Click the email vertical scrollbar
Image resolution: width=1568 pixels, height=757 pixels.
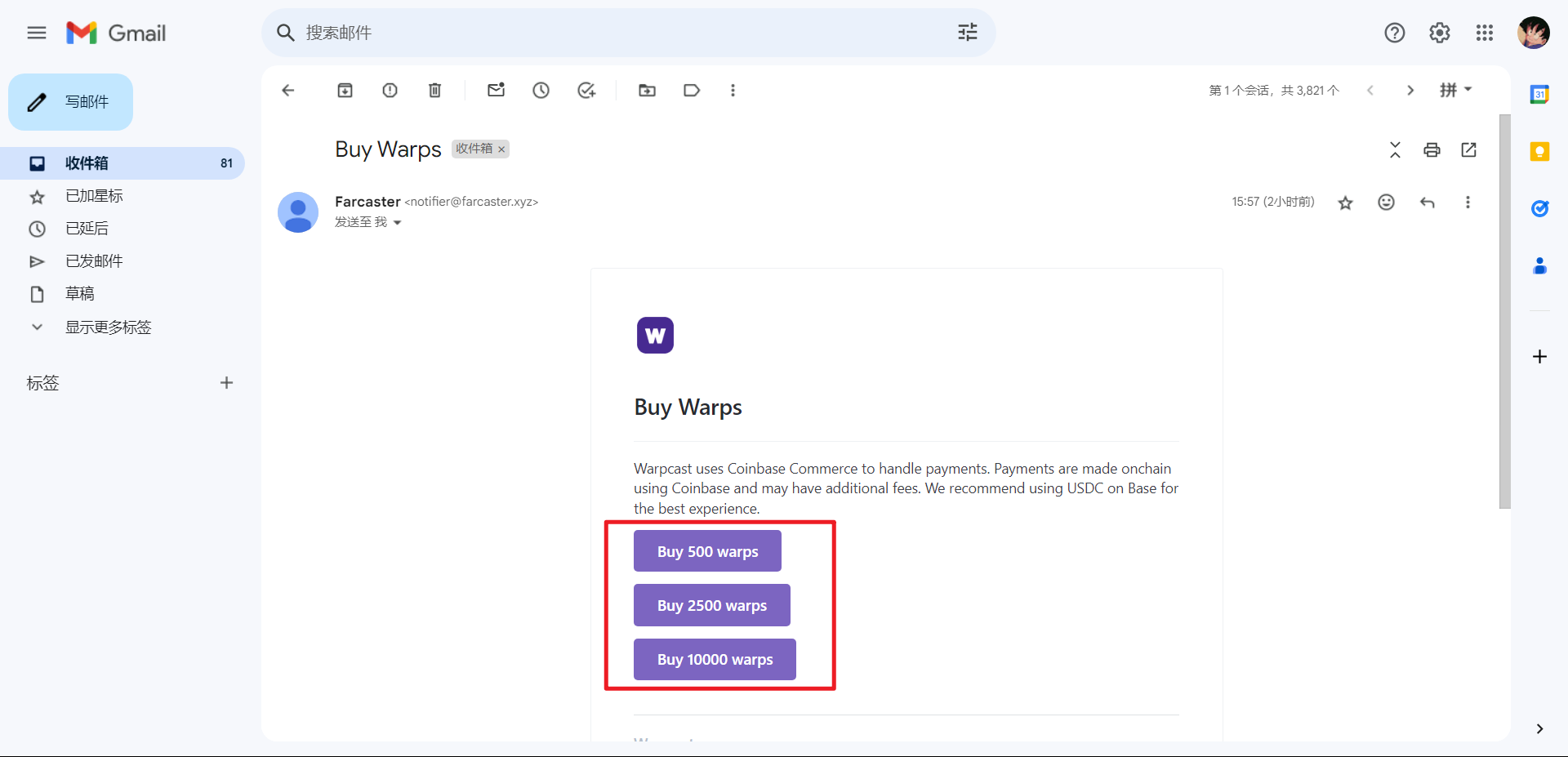[x=1504, y=311]
